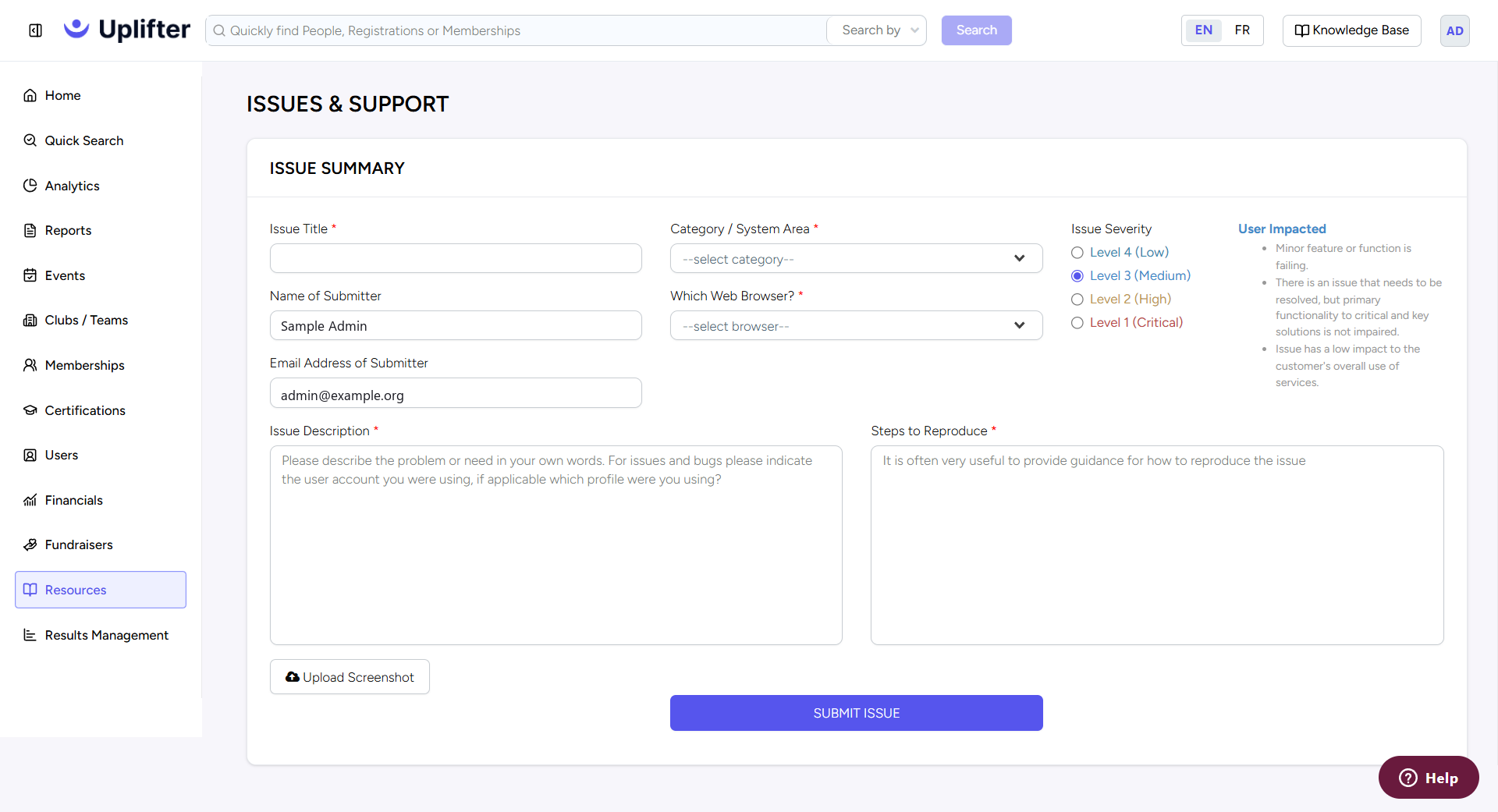
Task: Click the Analytics pie chart icon
Action: click(x=30, y=186)
